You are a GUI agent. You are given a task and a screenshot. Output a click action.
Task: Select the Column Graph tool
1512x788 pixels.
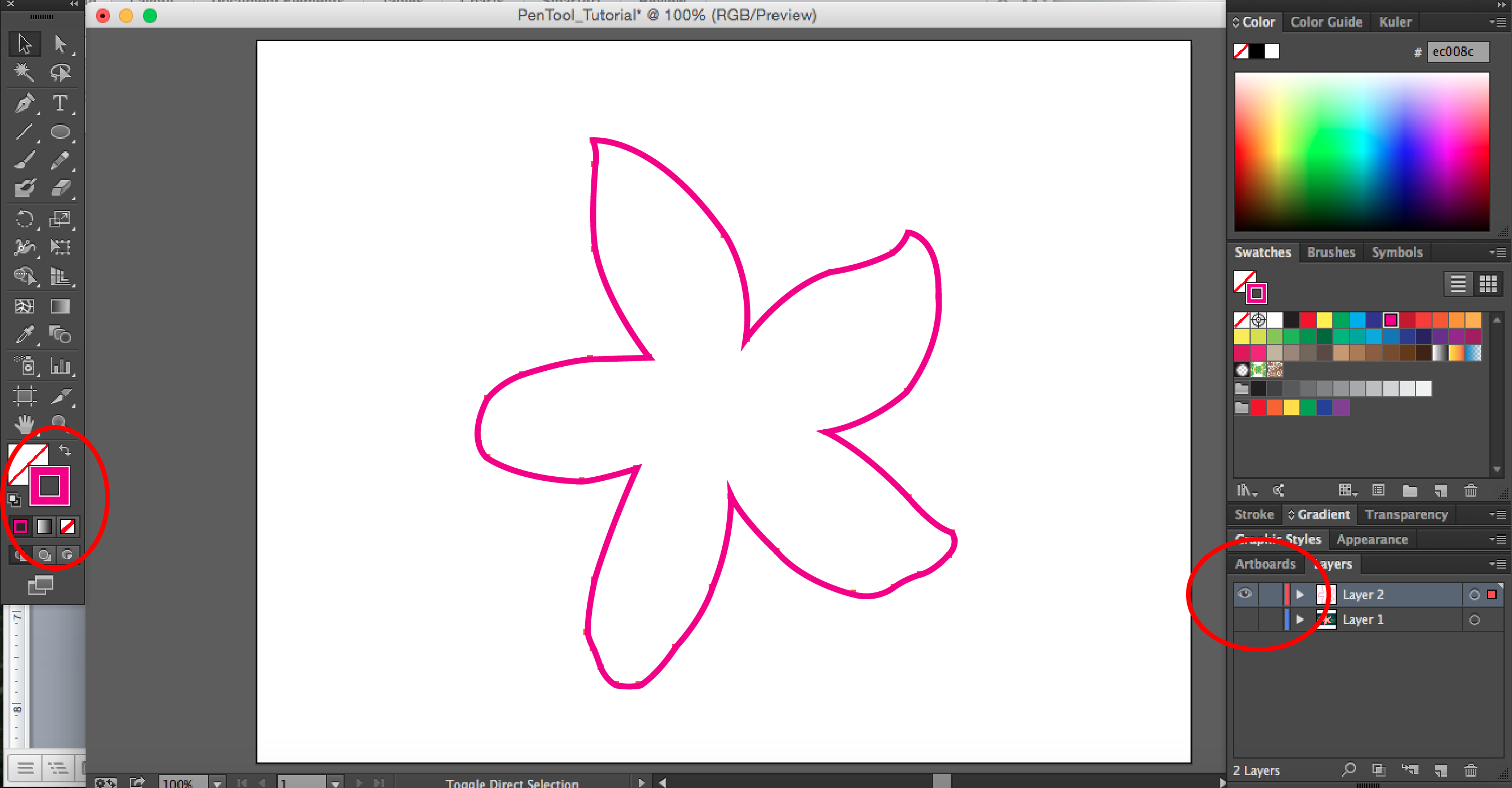pos(61,366)
